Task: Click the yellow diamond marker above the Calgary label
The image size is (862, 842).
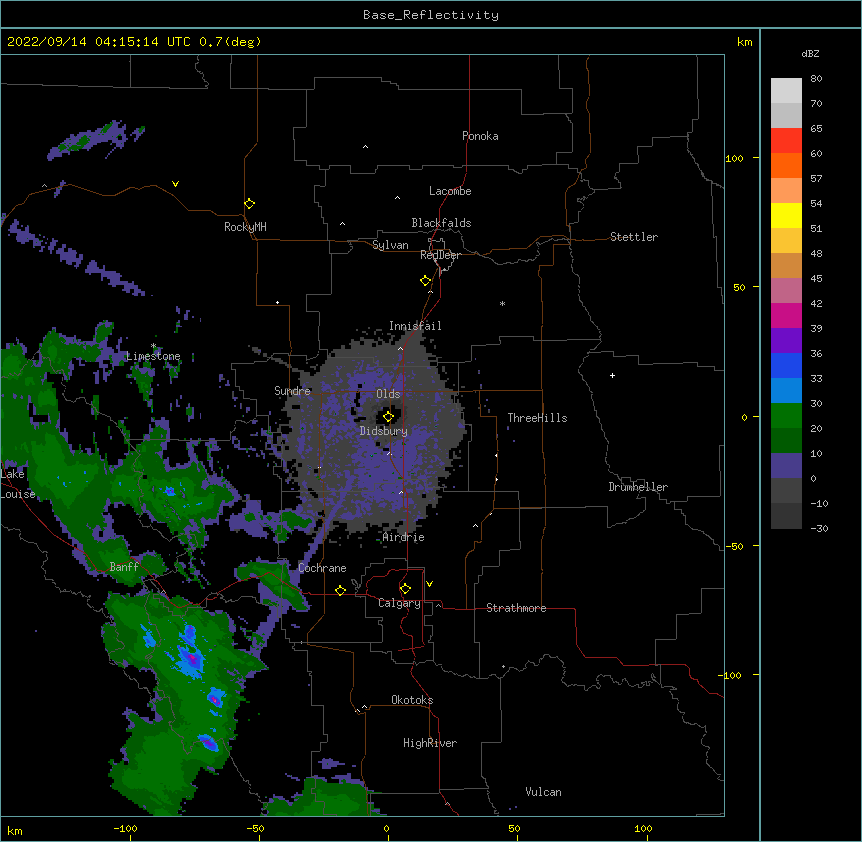Action: [405, 589]
